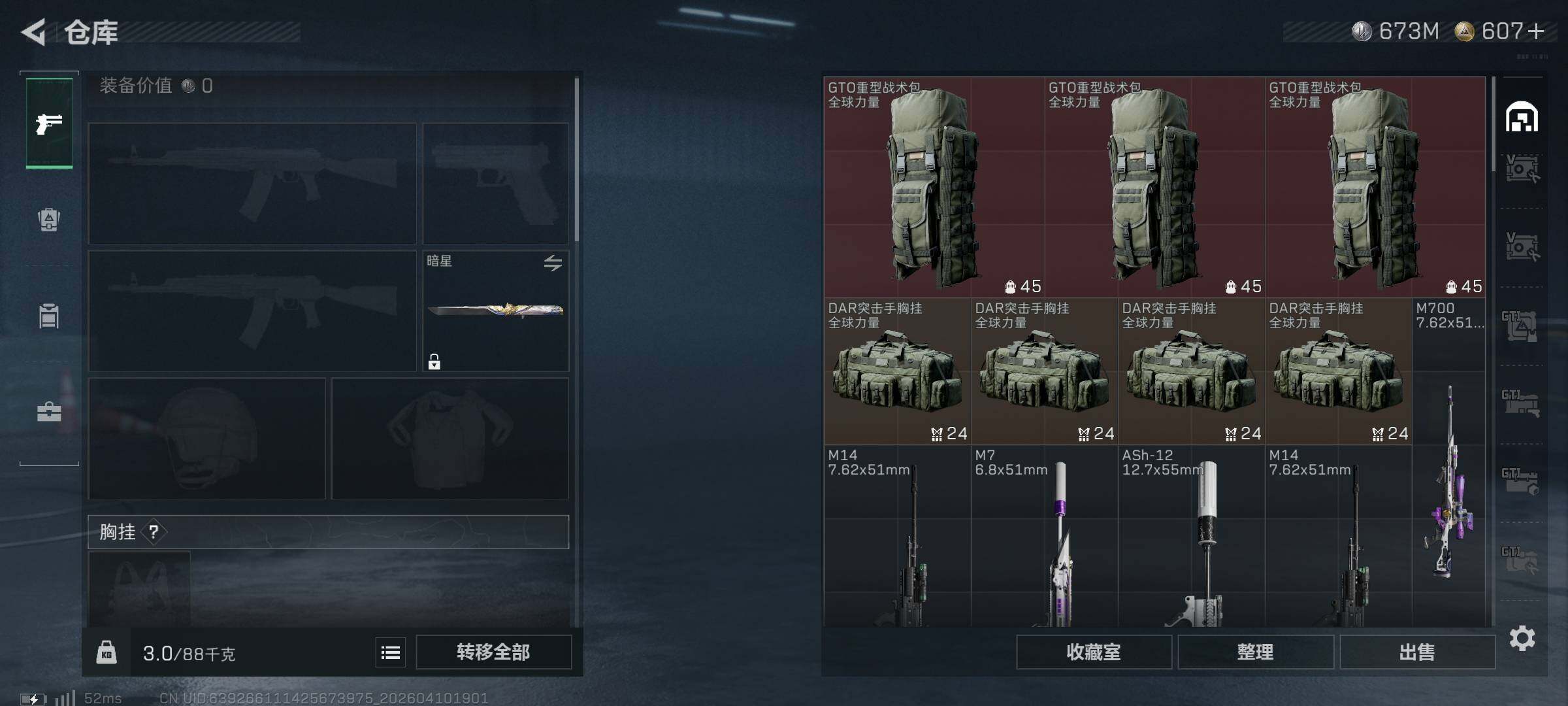Click the 转移全部 button
Image resolution: width=1568 pixels, height=706 pixels.
click(493, 652)
